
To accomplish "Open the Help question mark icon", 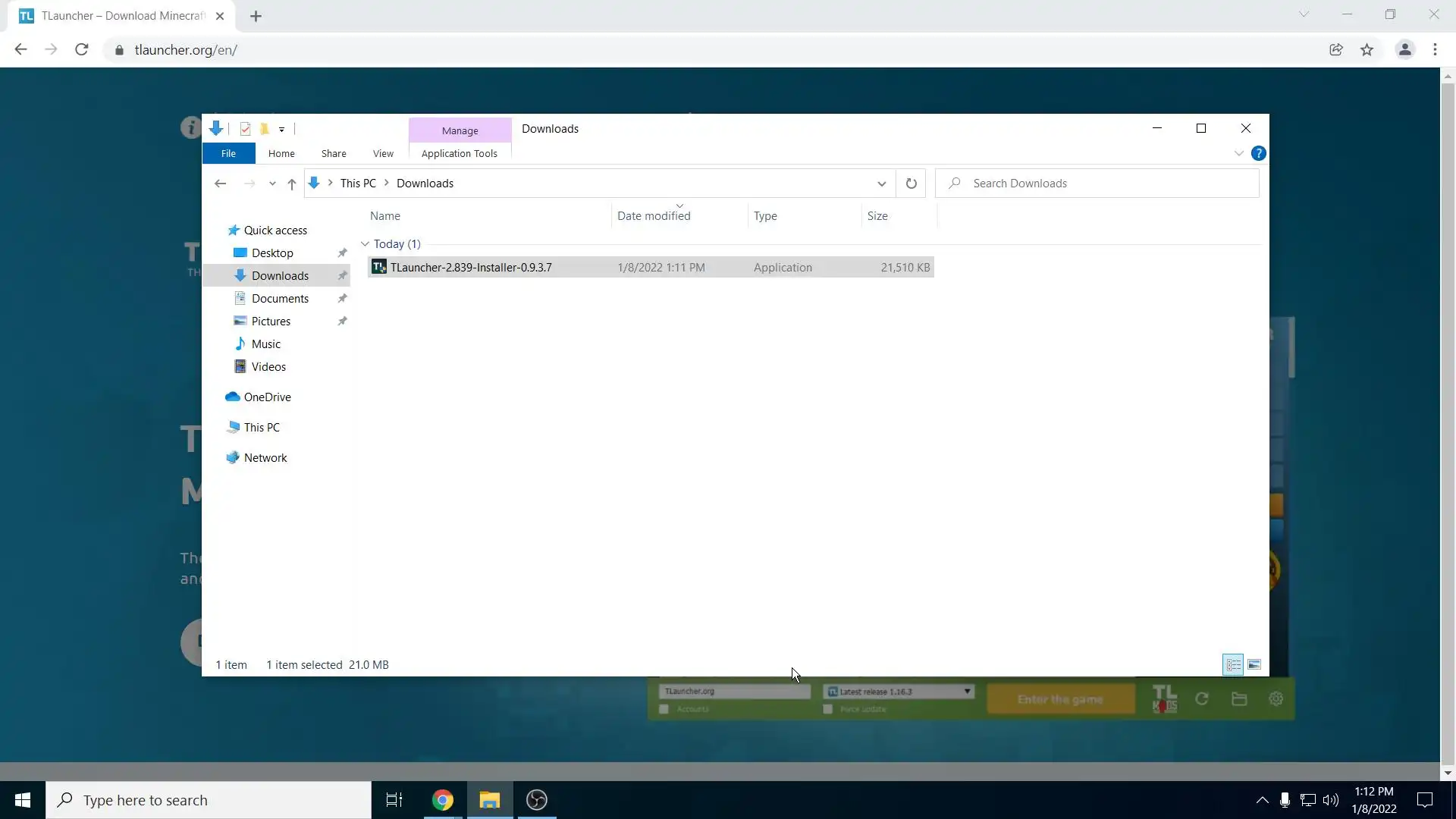I will 1258,153.
